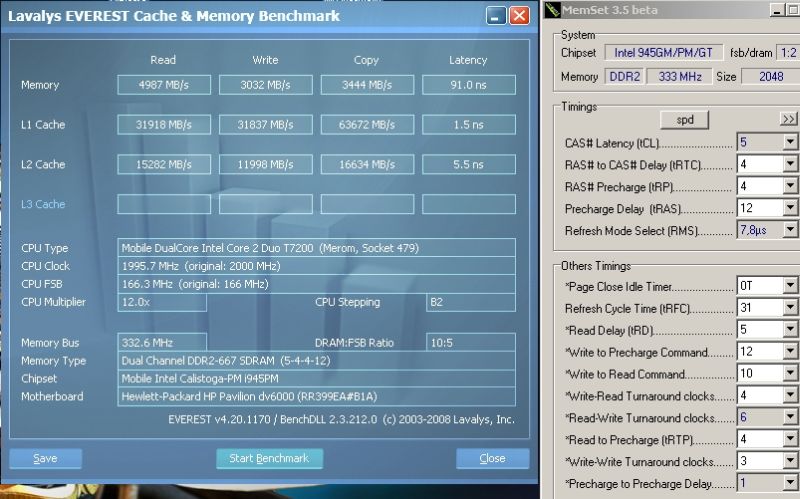Click the MemSet fsb/dram field 1:2
The image size is (800, 499).
point(788,53)
